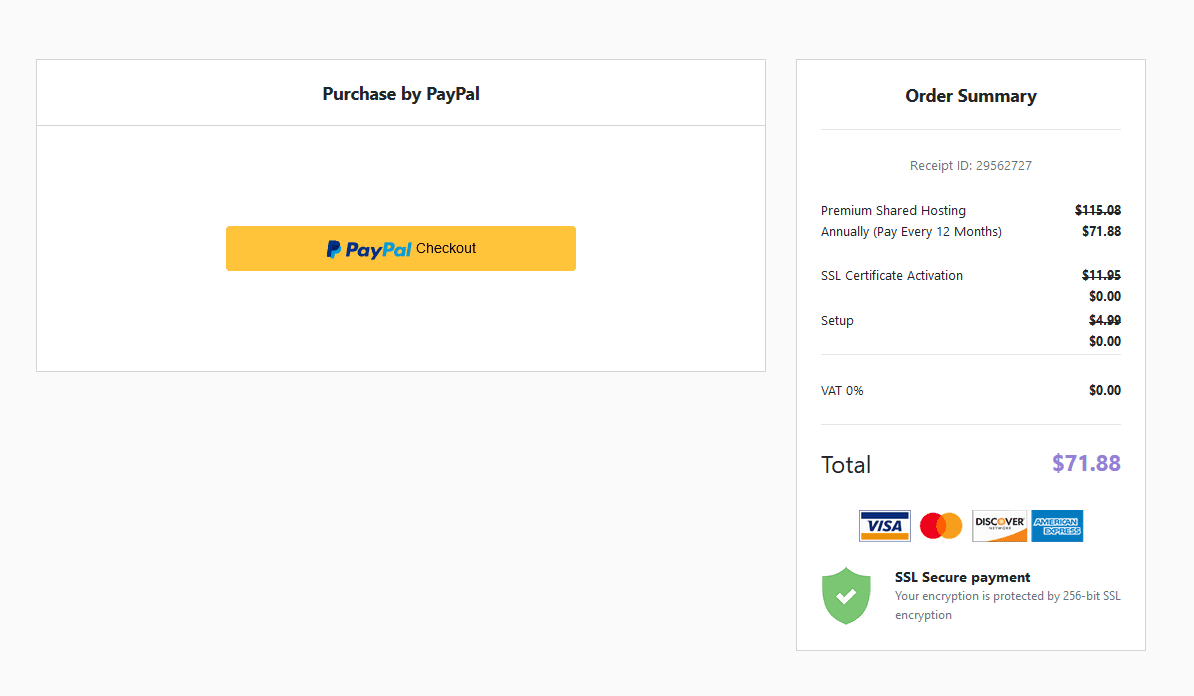Click the purple $71.88 total amount

coord(1086,463)
